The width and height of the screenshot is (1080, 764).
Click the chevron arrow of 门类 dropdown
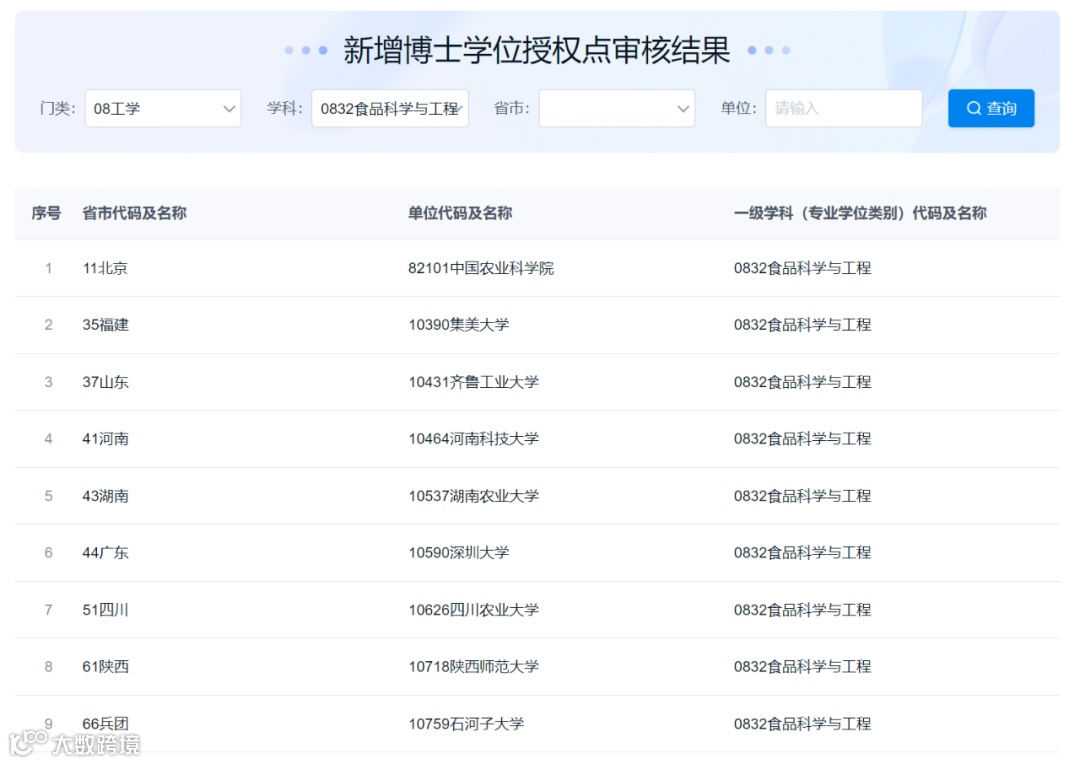click(x=229, y=109)
